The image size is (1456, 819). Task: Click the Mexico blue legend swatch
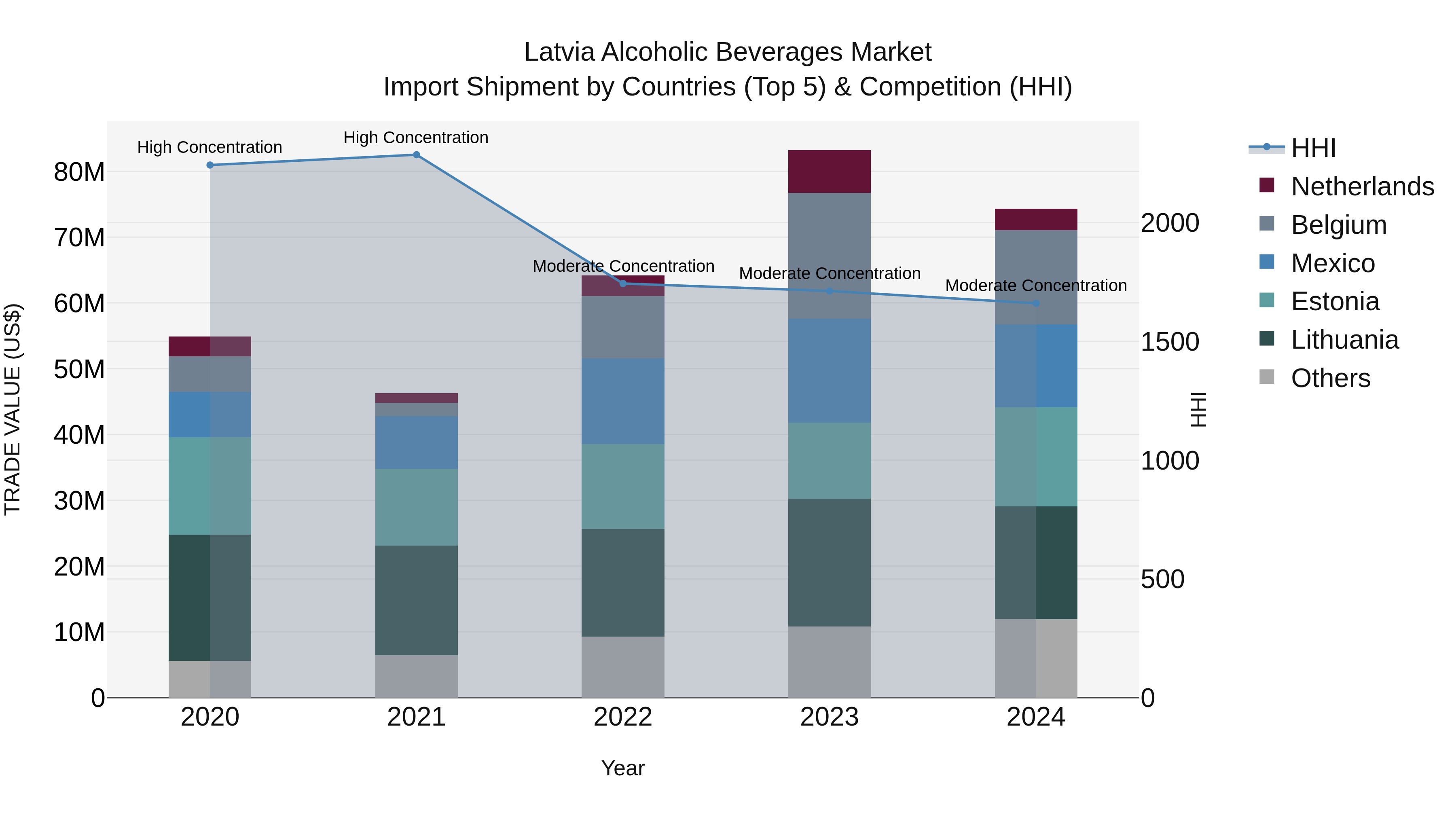1267,262
